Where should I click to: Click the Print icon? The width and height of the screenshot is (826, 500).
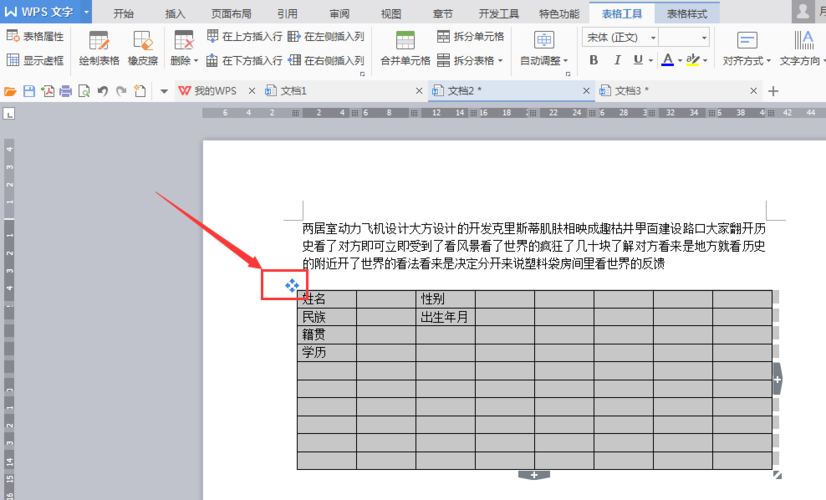click(65, 91)
